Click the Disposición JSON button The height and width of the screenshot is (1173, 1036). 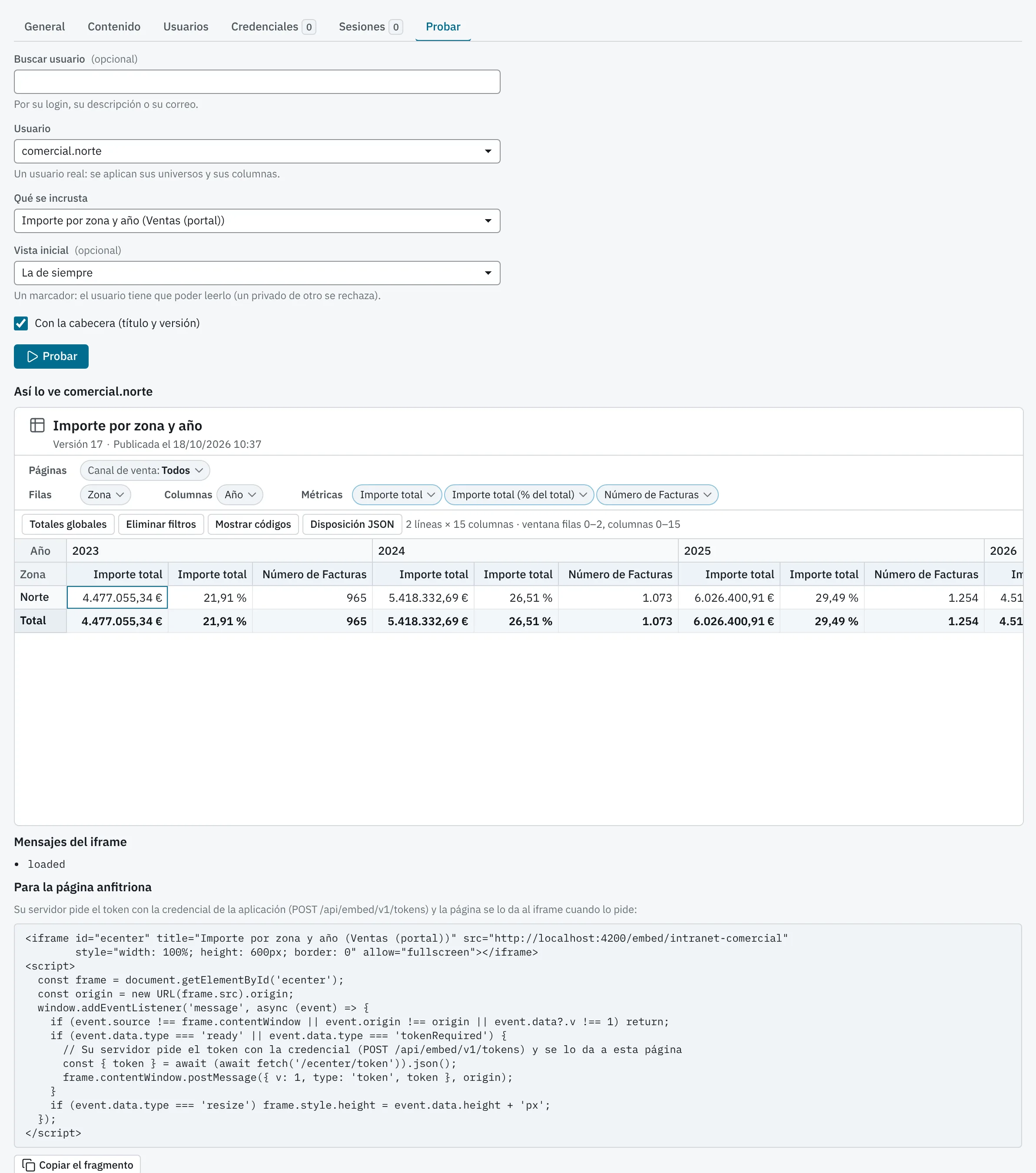pyautogui.click(x=352, y=524)
